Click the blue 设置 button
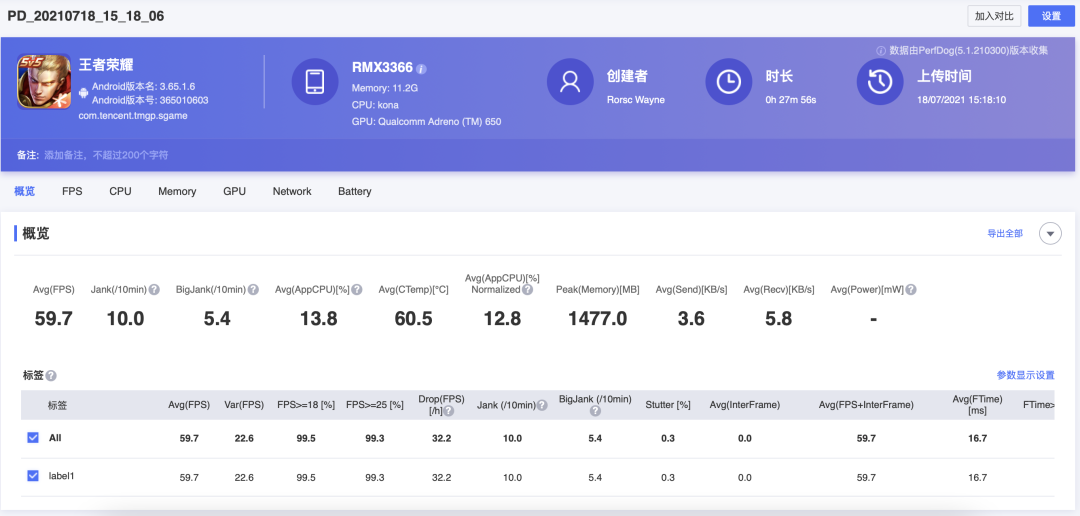Screen dimensions: 1080x516 1051,16
